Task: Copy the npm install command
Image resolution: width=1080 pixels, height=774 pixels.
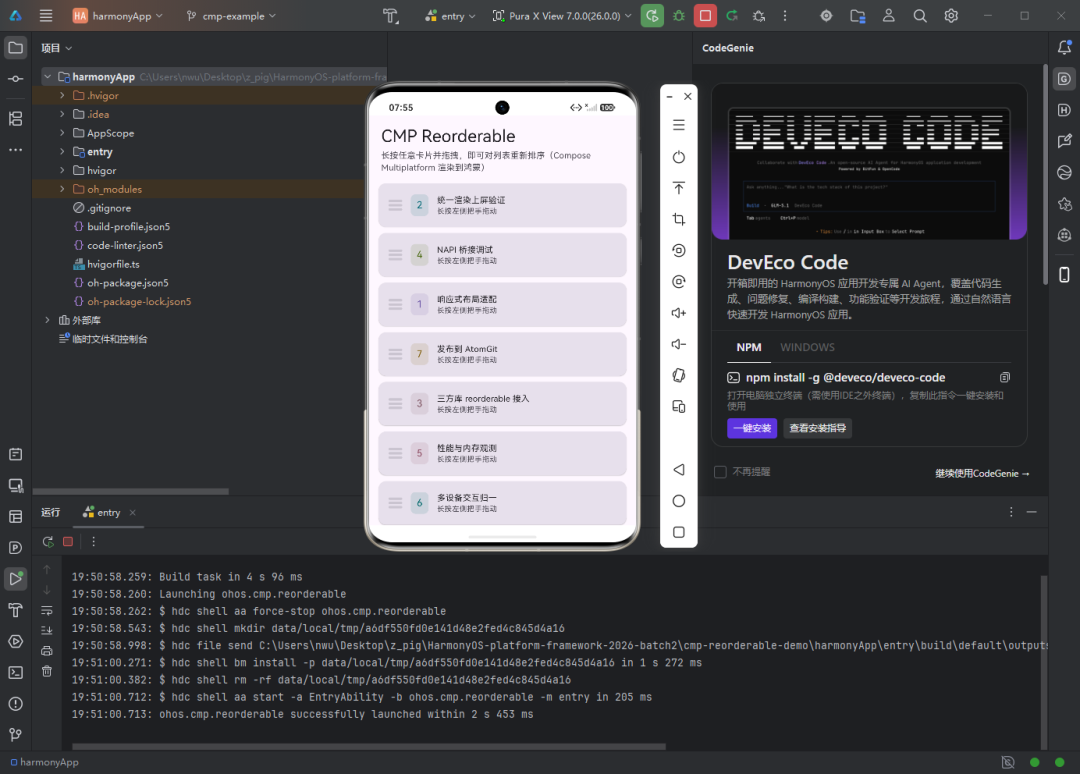Action: click(x=1005, y=377)
